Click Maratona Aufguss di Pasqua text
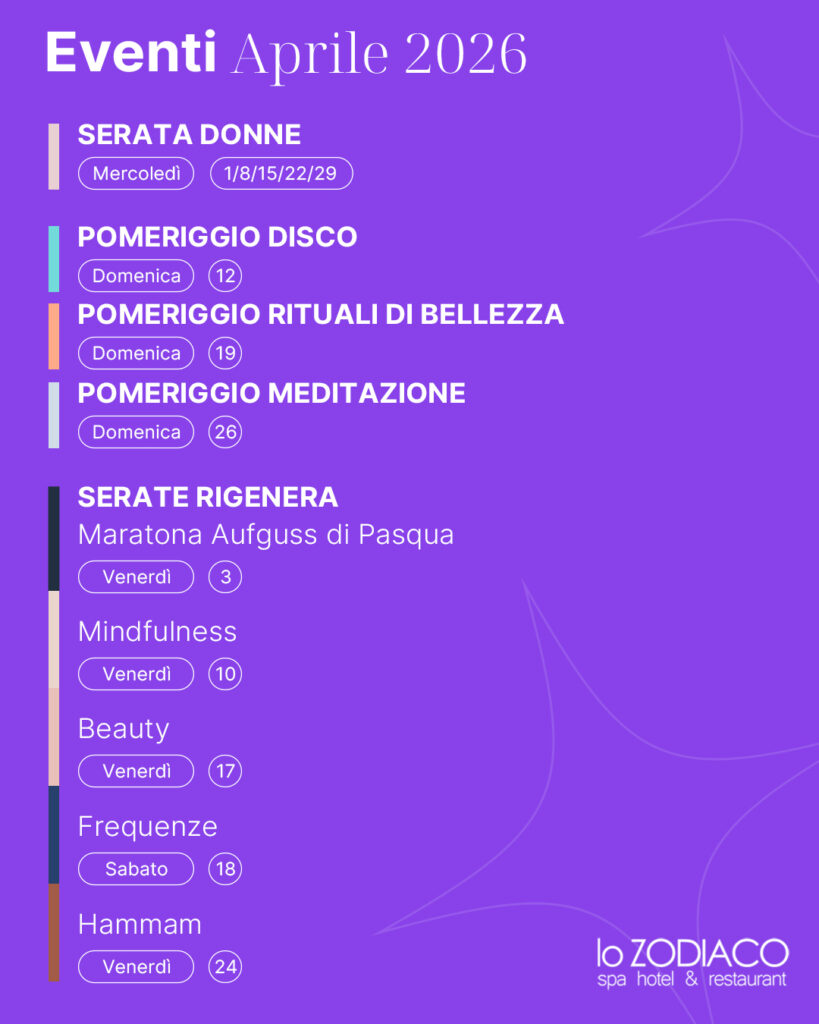Image resolution: width=819 pixels, height=1024 pixels. click(x=265, y=535)
